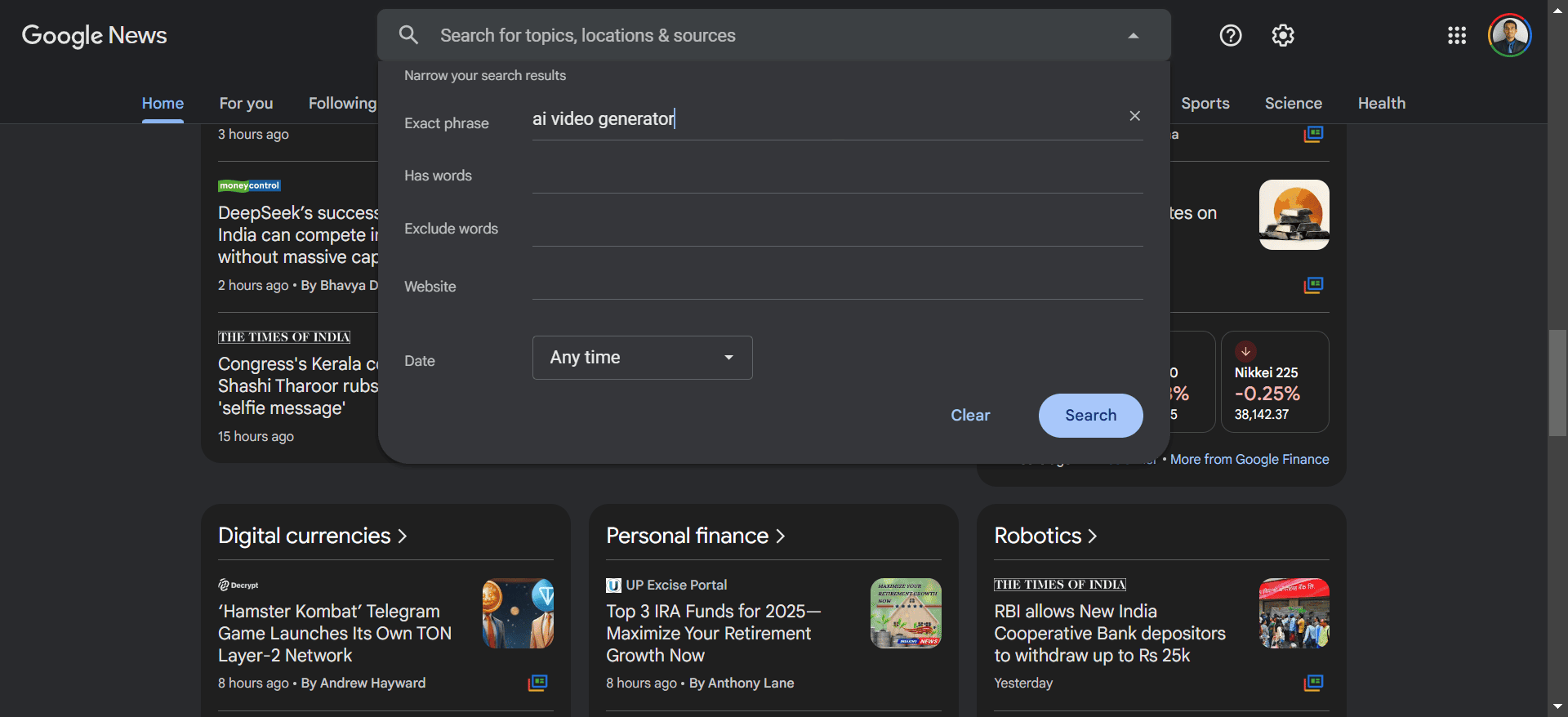The height and width of the screenshot is (717, 1568).
Task: Open the Google apps grid
Action: (x=1457, y=35)
